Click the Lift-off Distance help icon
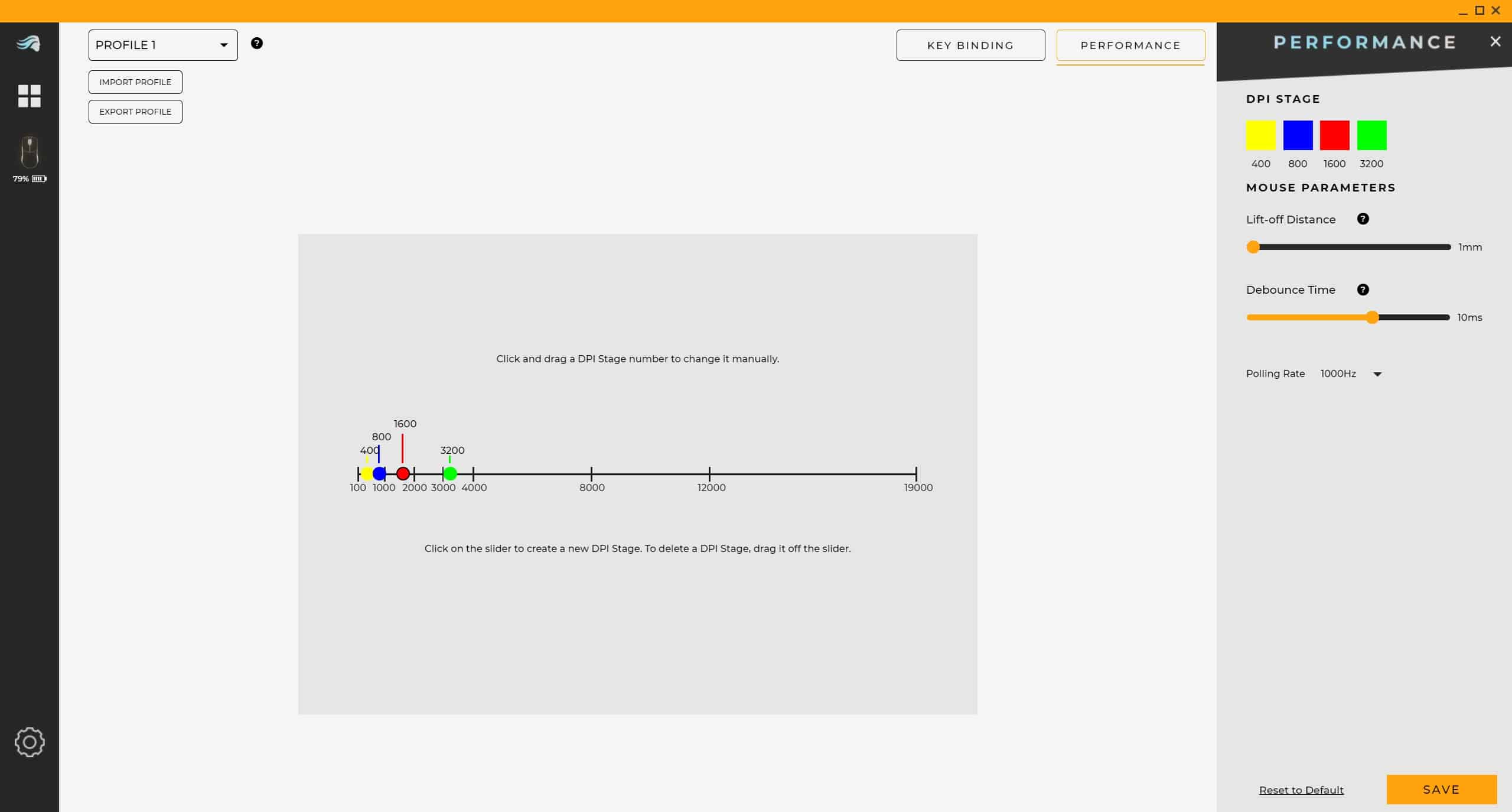 [x=1363, y=219]
